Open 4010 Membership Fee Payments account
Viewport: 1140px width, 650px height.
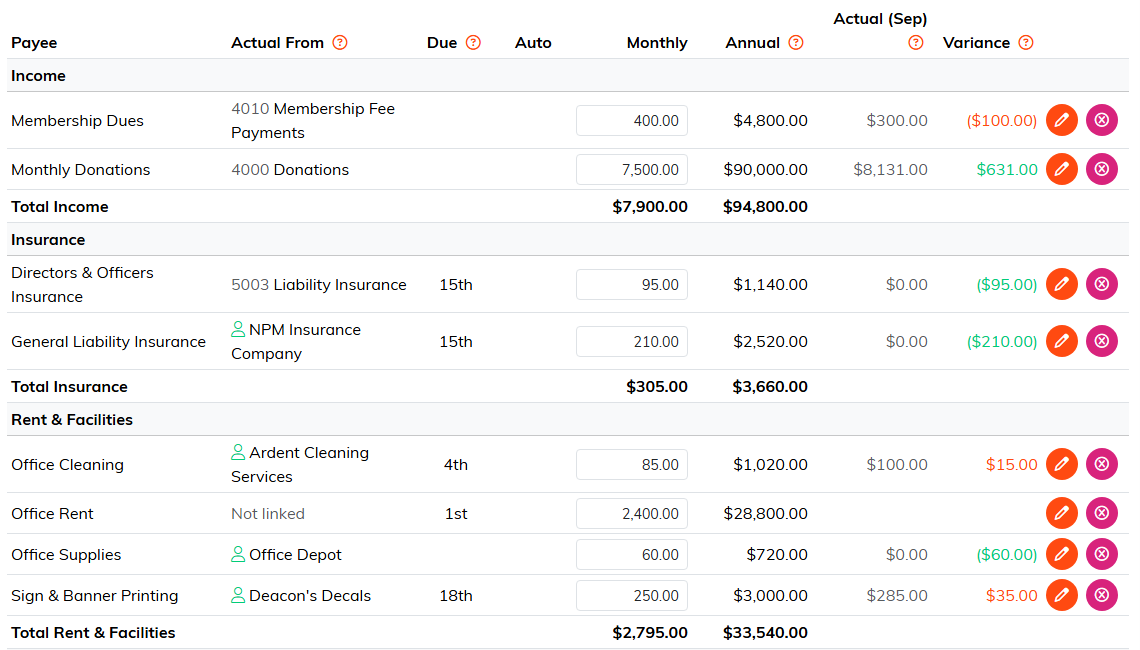(313, 121)
